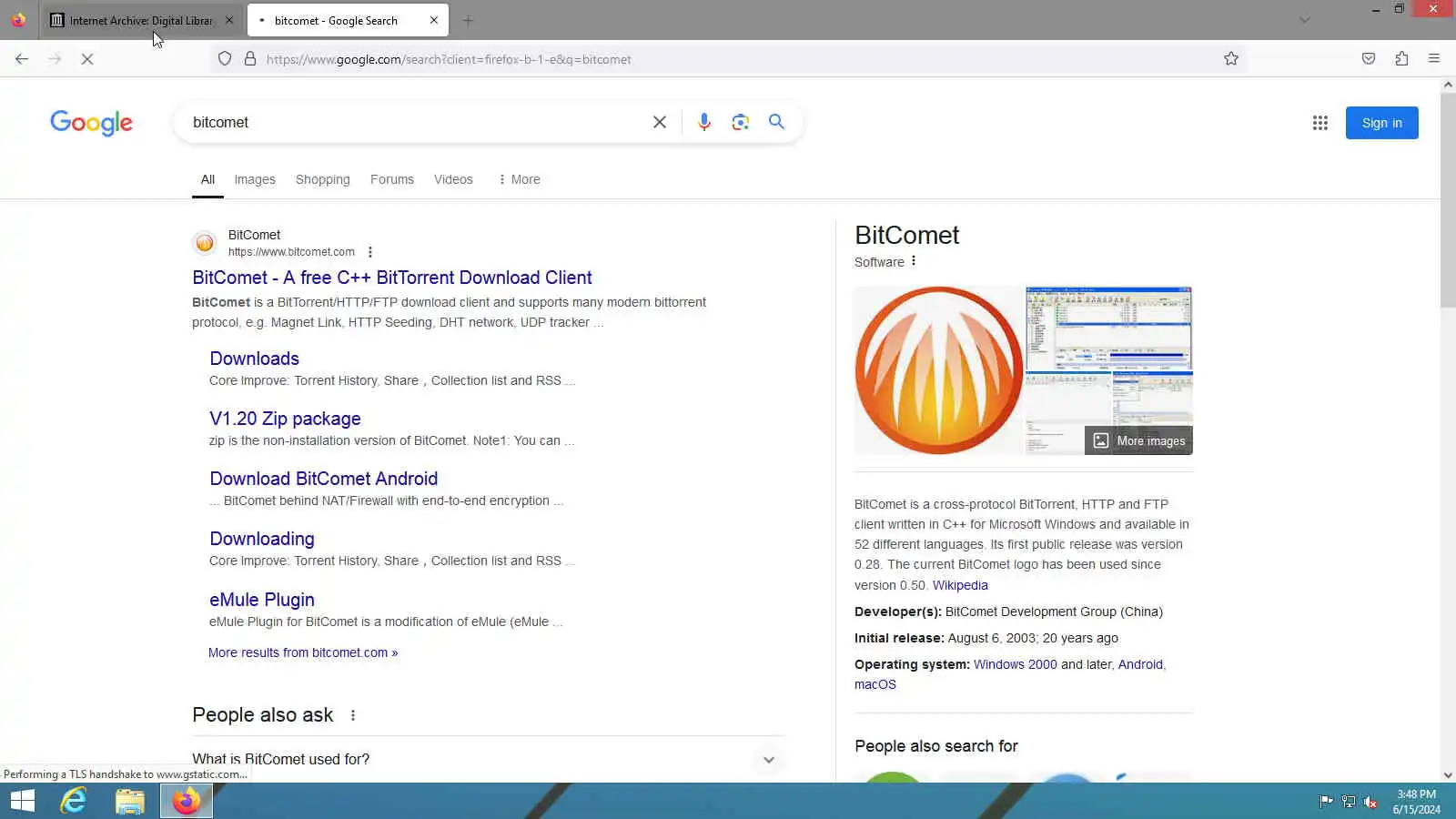Follow the Android operating system link
This screenshot has height=819, width=1456.
click(x=1140, y=664)
